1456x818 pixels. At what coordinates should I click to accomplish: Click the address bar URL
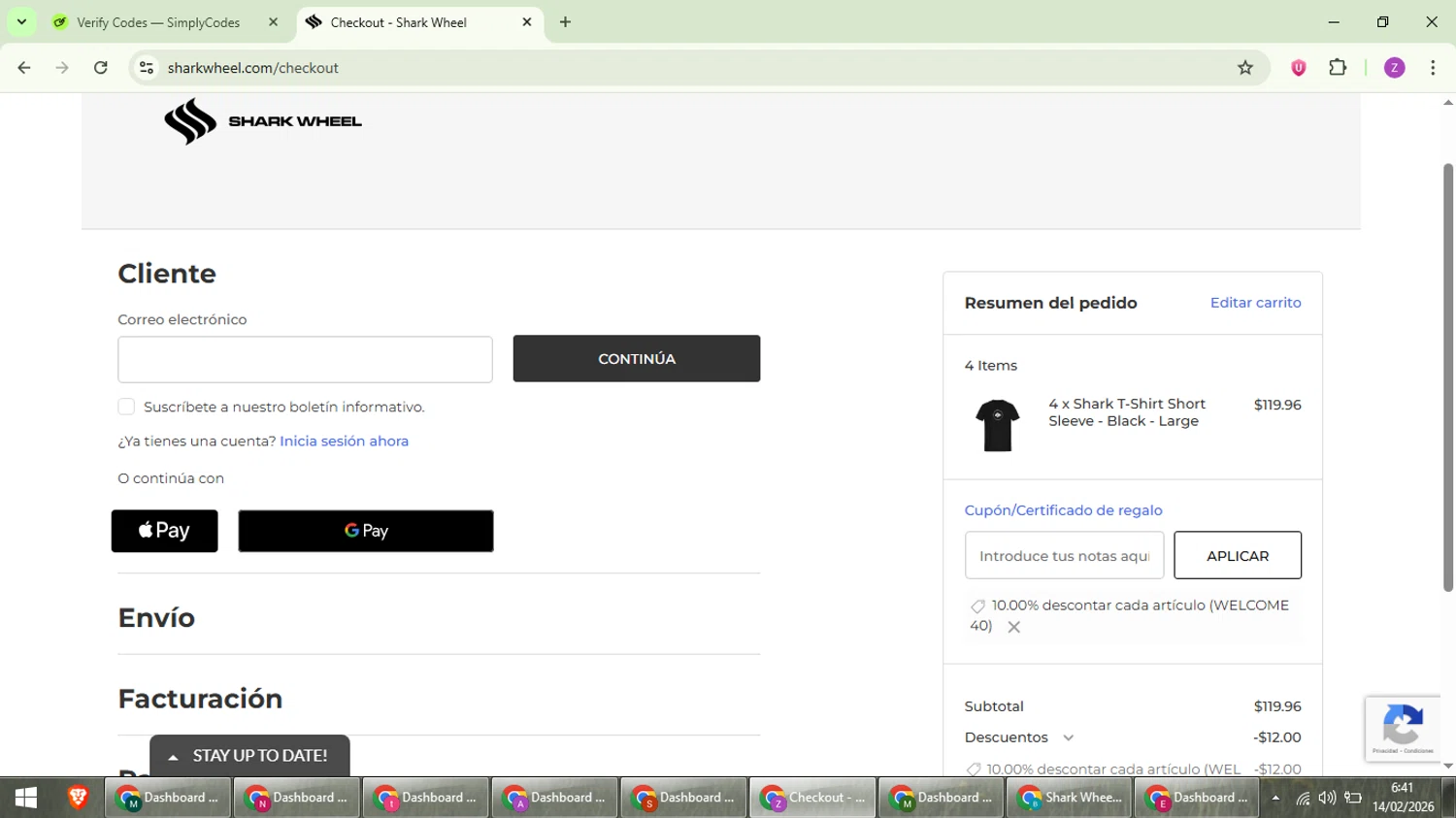coord(252,68)
